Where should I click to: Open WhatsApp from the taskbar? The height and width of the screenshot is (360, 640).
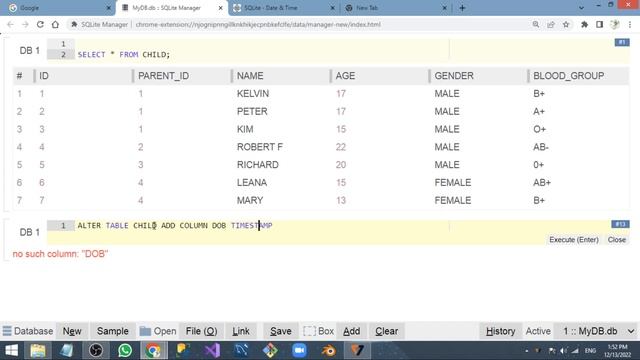tap(124, 351)
